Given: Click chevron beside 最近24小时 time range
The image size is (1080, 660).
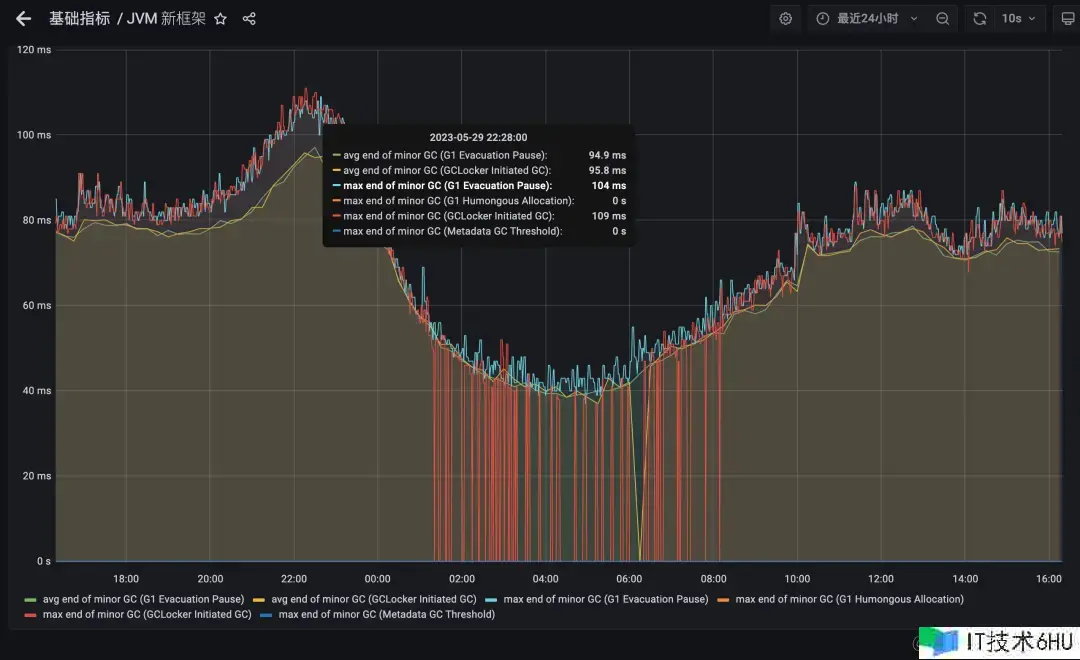Looking at the screenshot, I should [x=914, y=19].
